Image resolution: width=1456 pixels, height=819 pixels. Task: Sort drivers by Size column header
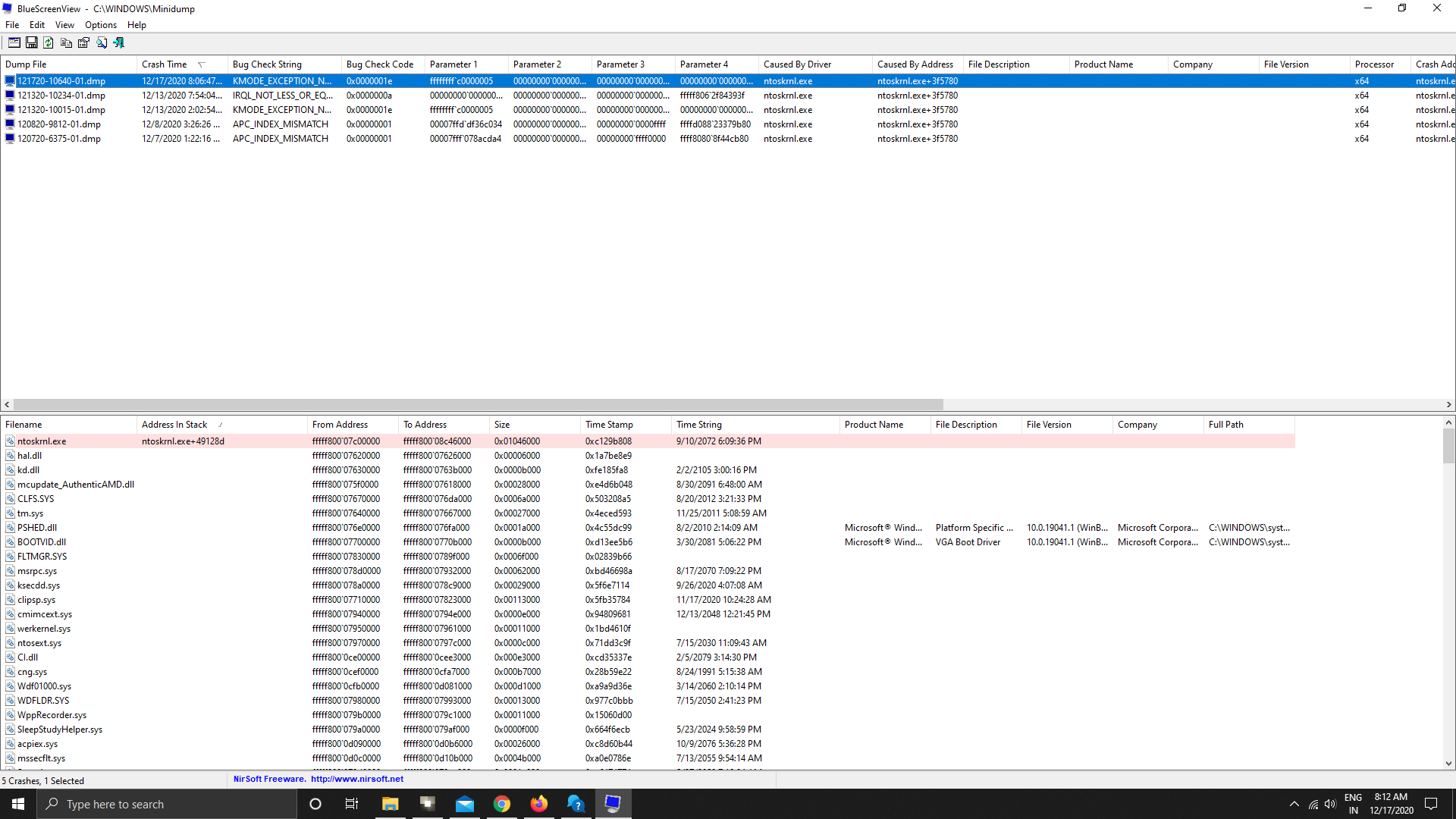coord(535,425)
